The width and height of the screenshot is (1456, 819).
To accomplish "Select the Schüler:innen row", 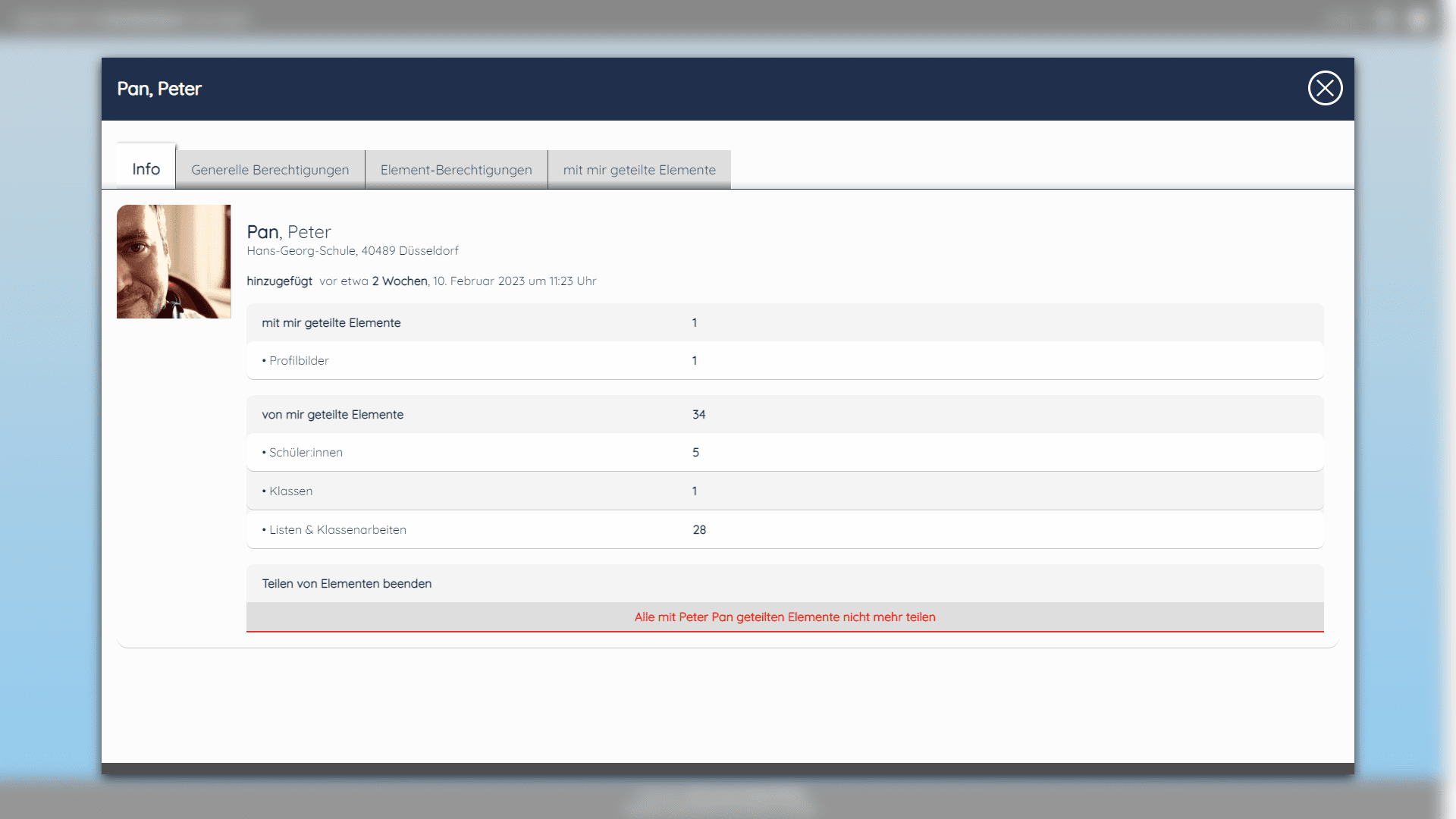I will (785, 452).
